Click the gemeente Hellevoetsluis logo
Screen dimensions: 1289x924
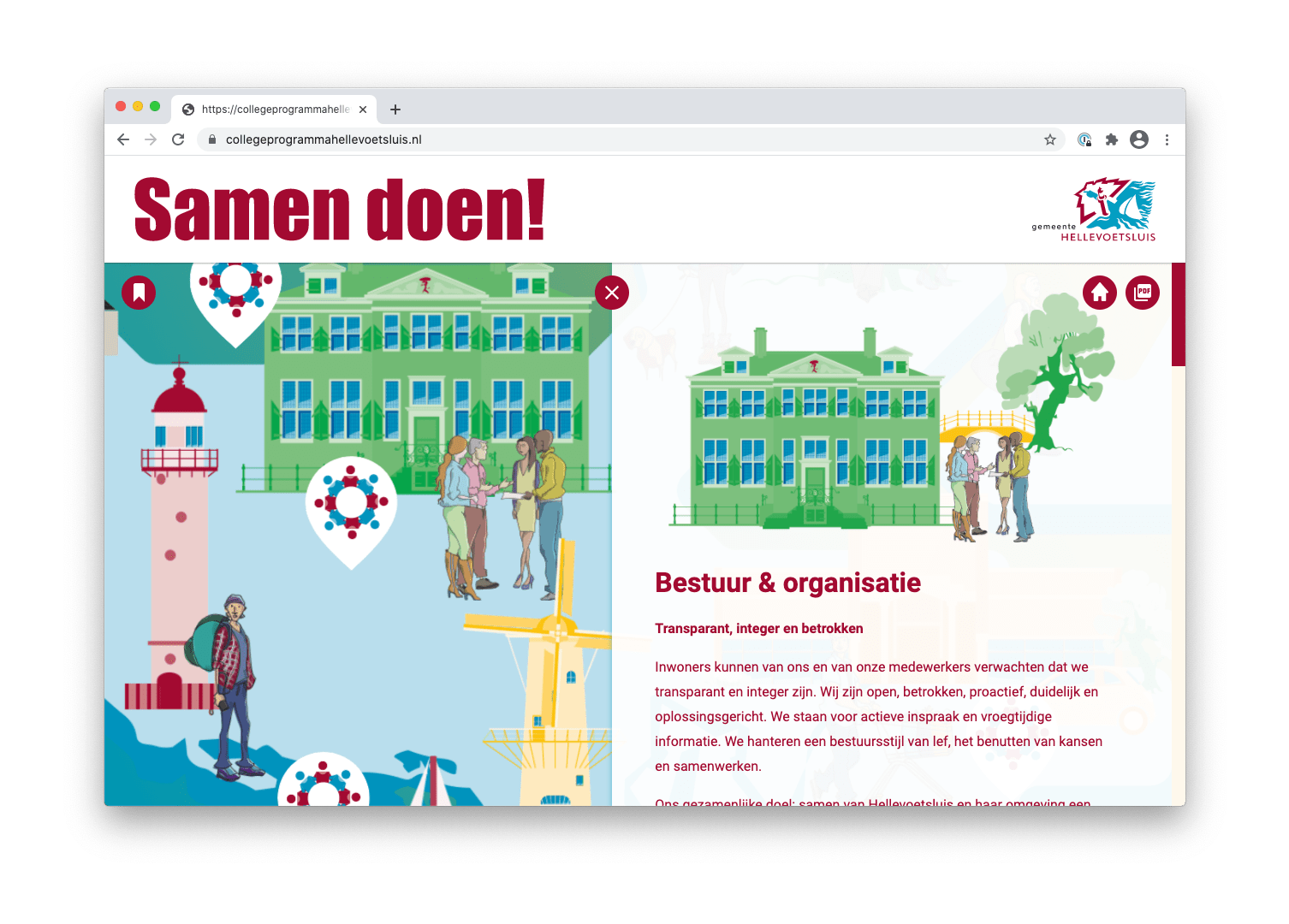[x=1094, y=210]
